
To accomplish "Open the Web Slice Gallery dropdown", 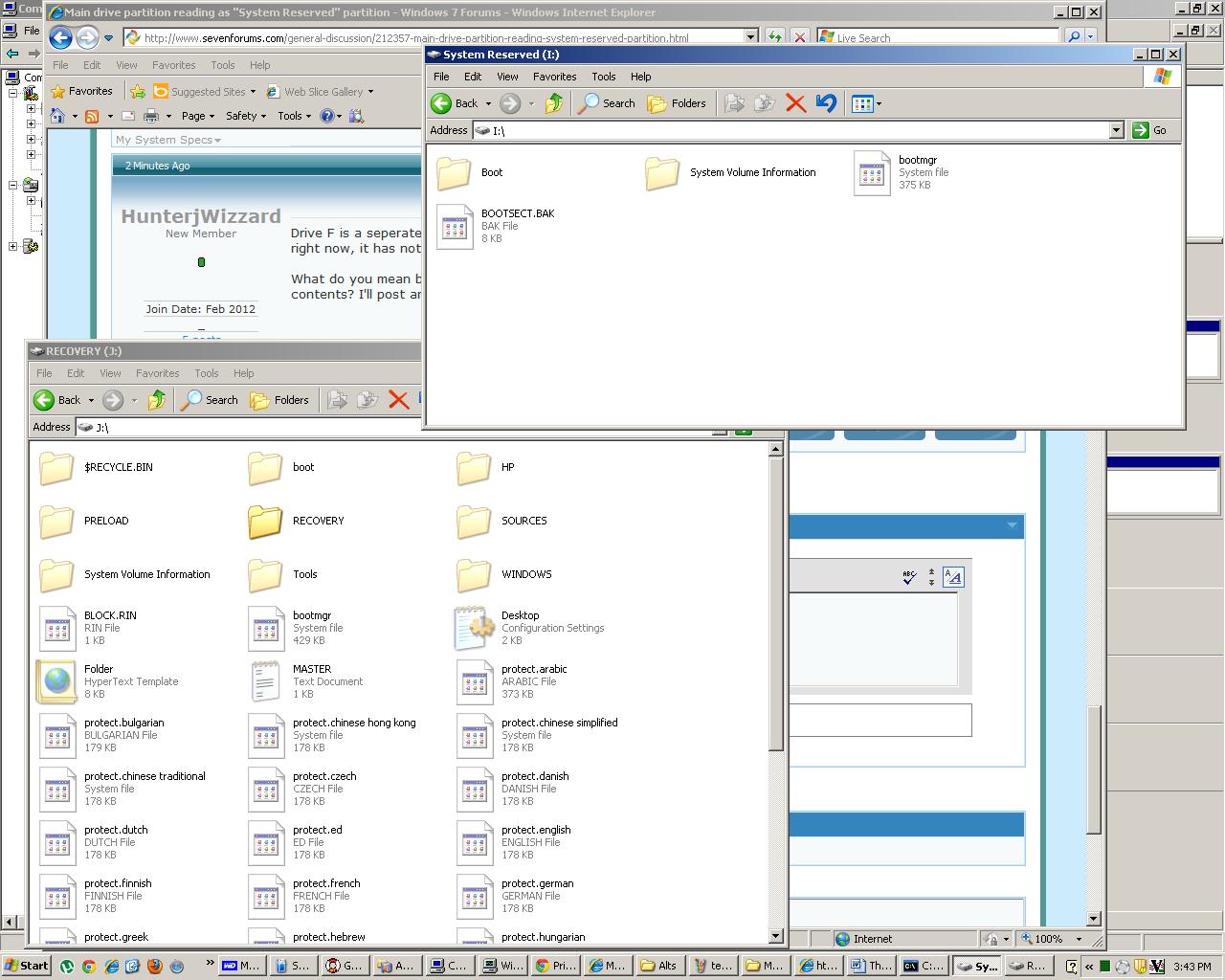I will pyautogui.click(x=320, y=92).
